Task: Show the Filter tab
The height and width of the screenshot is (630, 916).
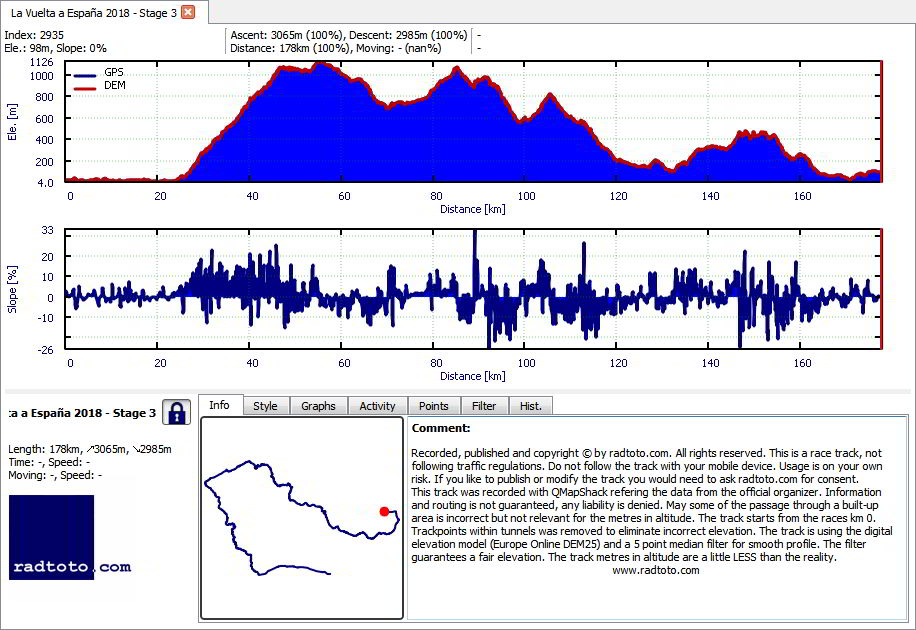Action: click(x=484, y=406)
